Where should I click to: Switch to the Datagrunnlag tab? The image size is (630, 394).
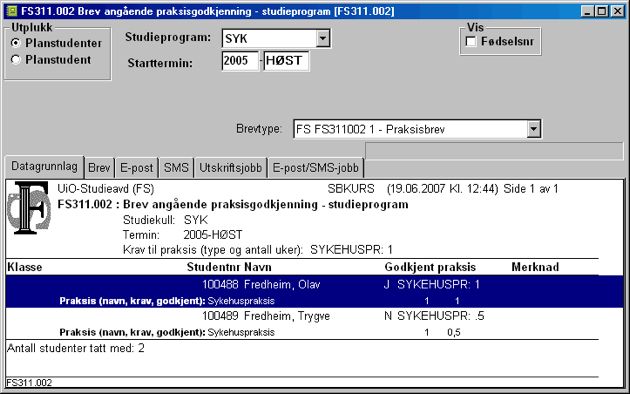44,166
